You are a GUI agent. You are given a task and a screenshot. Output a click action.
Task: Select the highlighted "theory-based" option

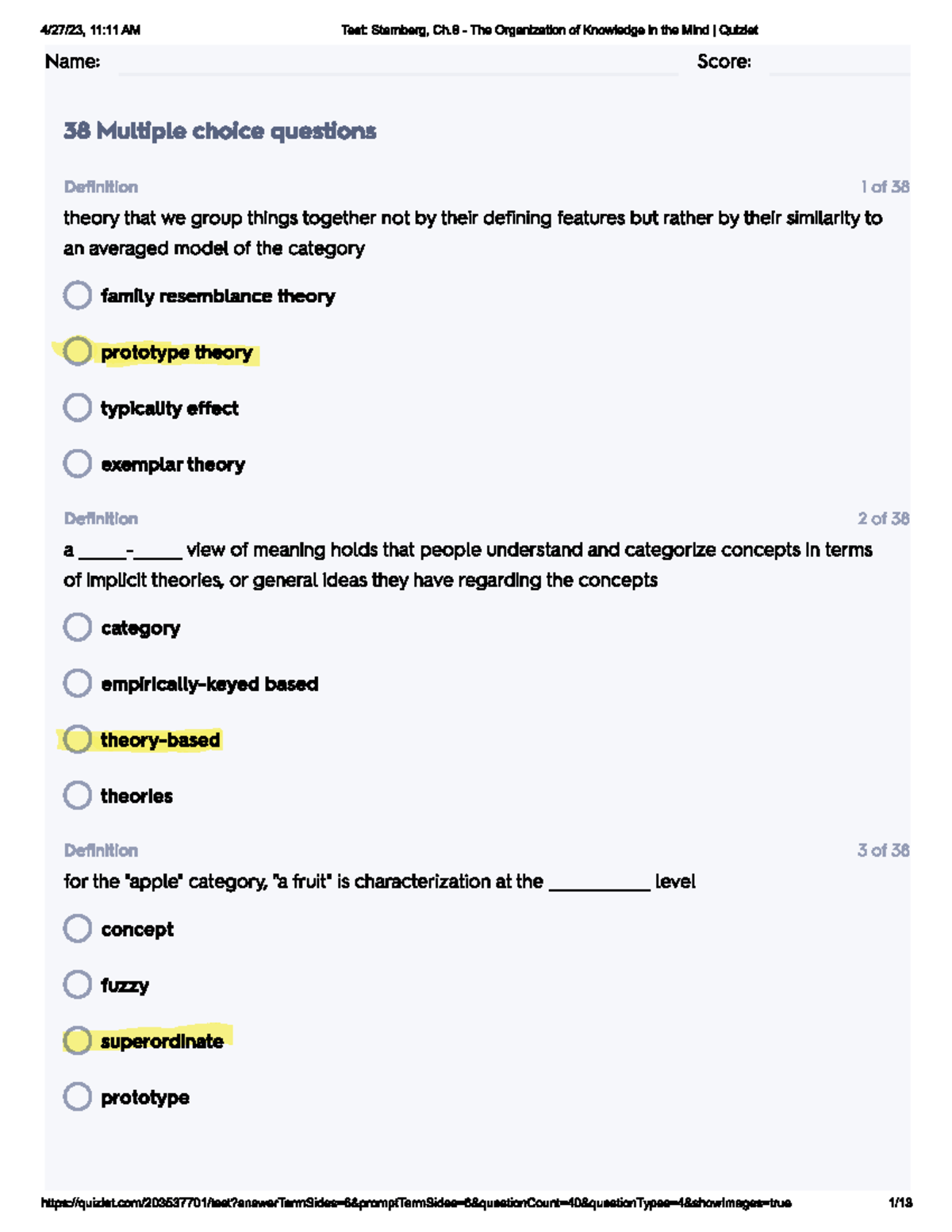[78, 739]
